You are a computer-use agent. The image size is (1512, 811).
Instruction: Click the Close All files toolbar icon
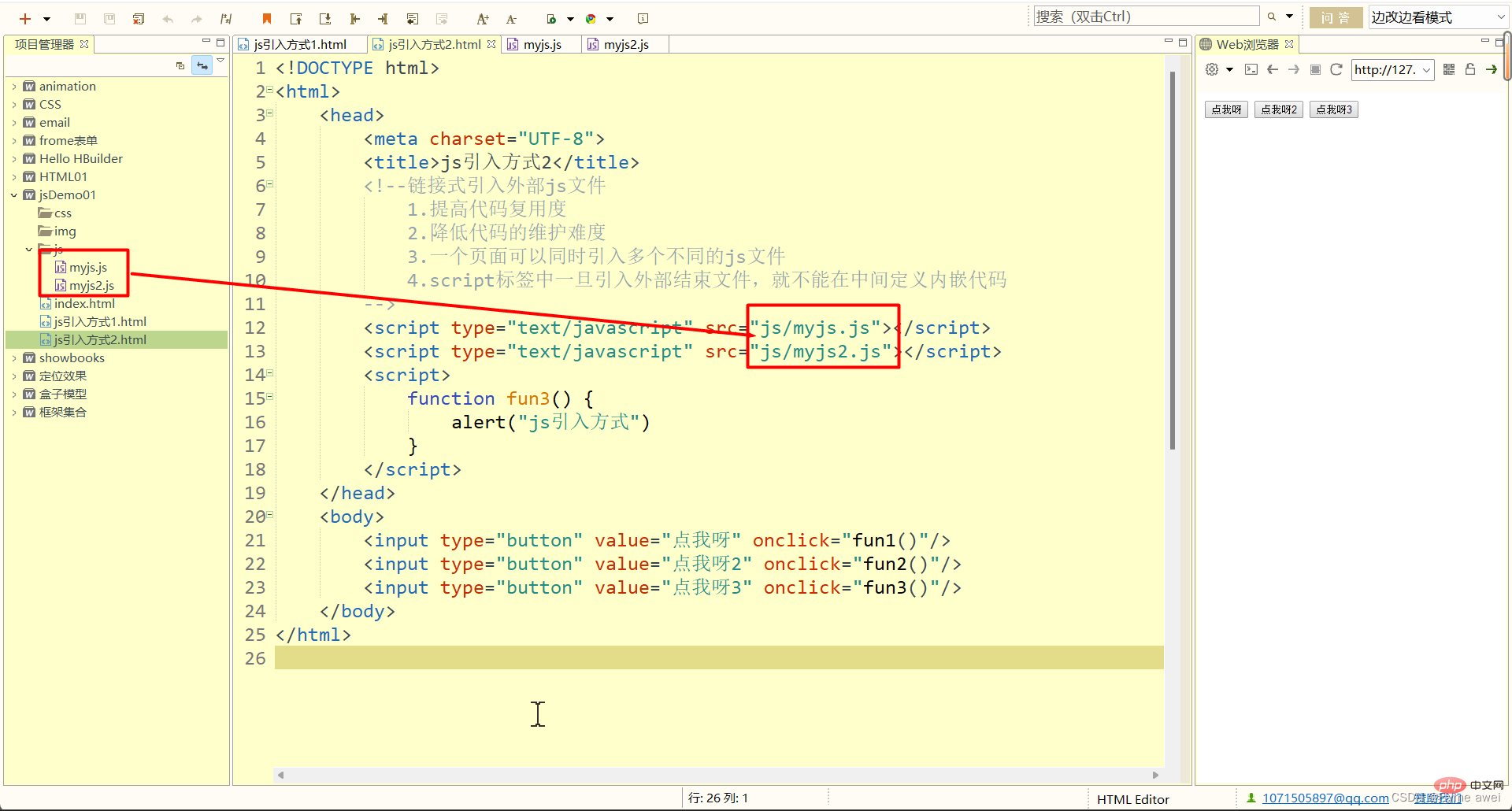coord(139,19)
